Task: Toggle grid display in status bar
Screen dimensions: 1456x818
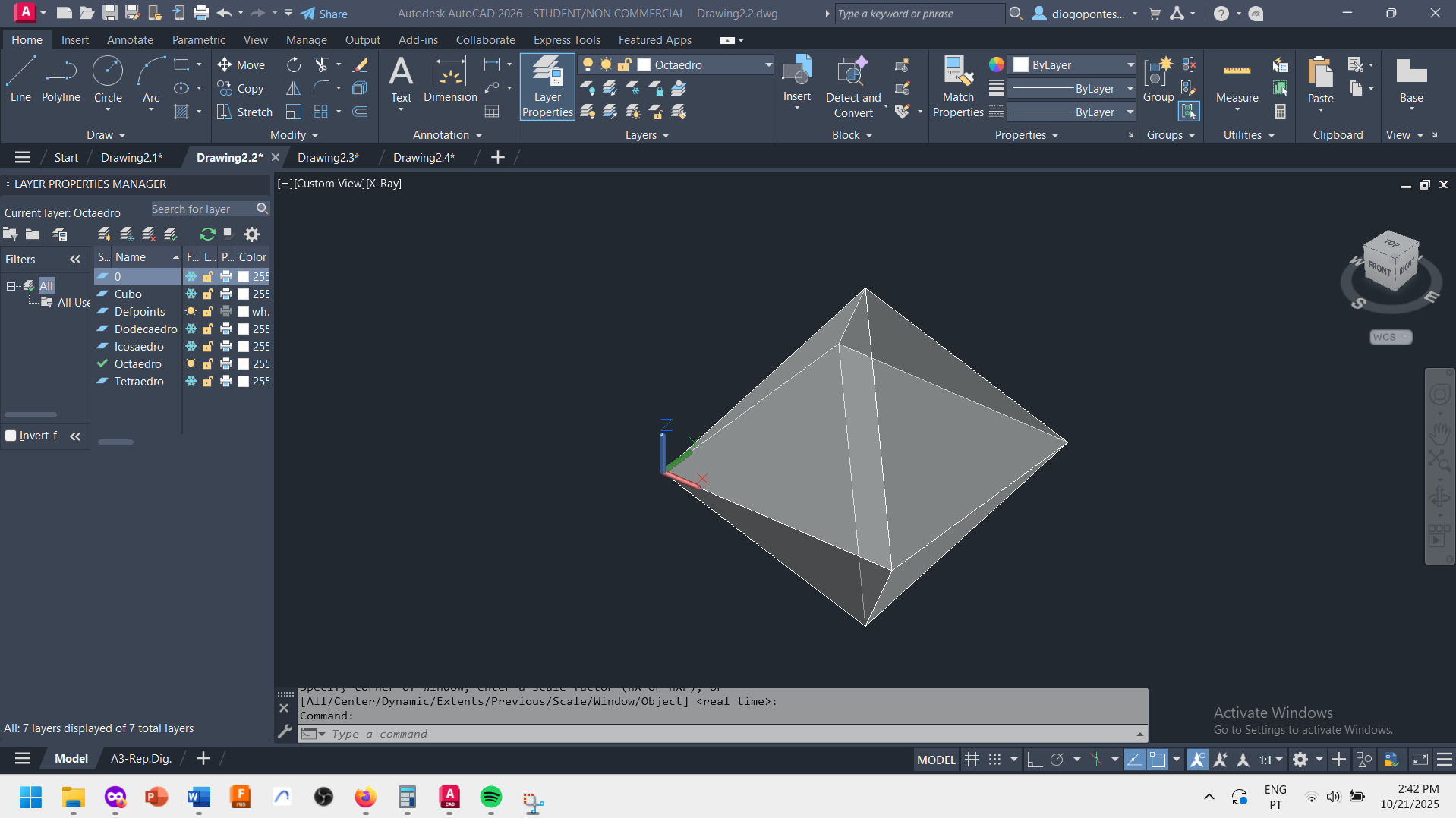Action: pyautogui.click(x=972, y=760)
